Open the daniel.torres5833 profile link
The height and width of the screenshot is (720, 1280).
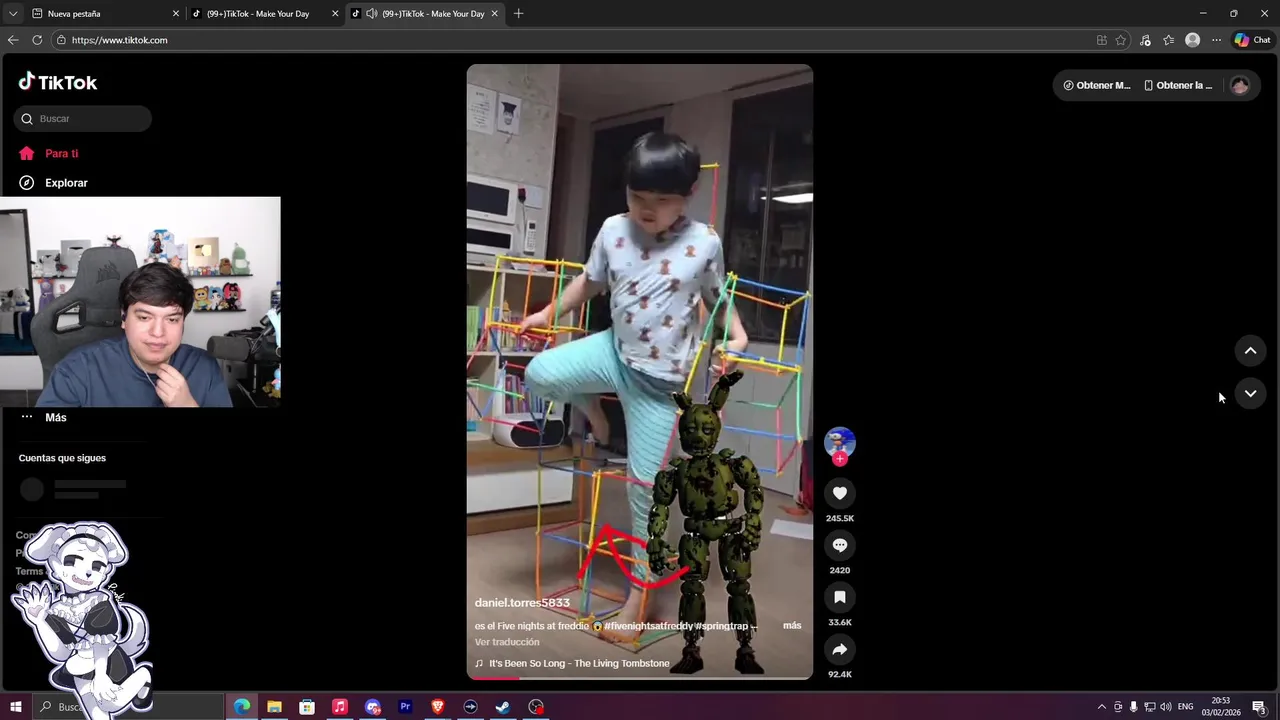click(x=522, y=603)
